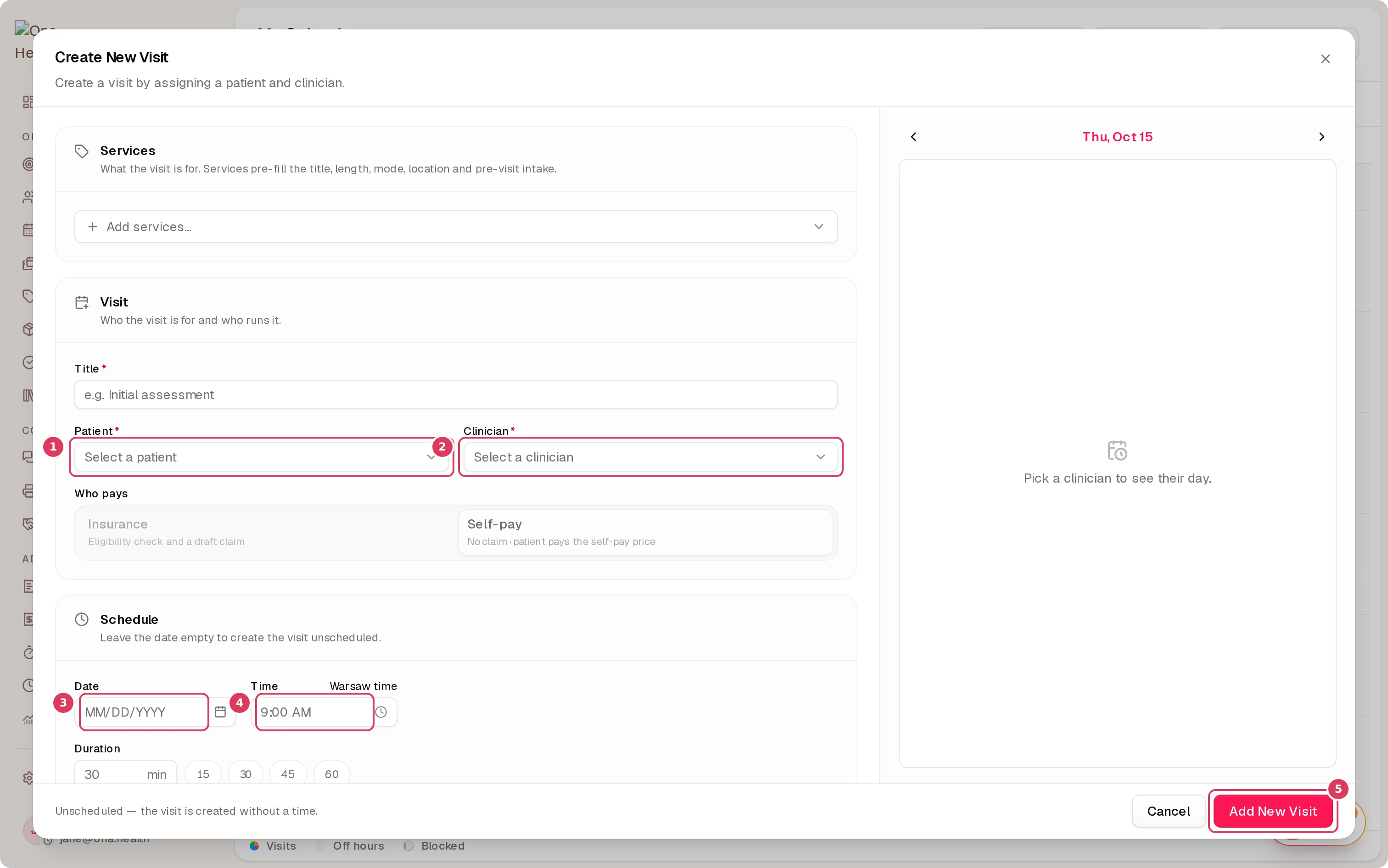Click the Visit calendar-plus icon
The image size is (1388, 868).
[82, 302]
